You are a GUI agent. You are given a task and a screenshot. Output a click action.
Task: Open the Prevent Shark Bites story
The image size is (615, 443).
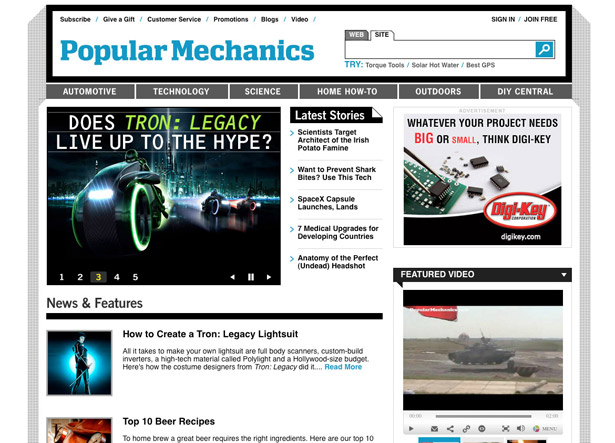pos(337,173)
